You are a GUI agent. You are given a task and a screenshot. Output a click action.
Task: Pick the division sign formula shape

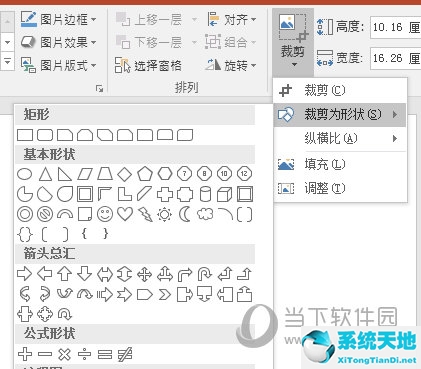click(84, 354)
